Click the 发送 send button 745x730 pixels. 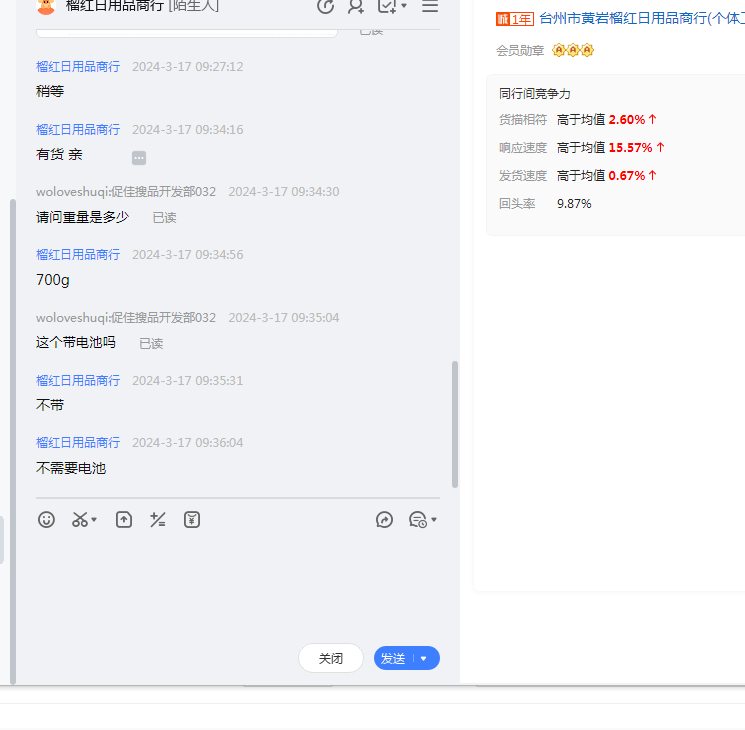[393, 659]
